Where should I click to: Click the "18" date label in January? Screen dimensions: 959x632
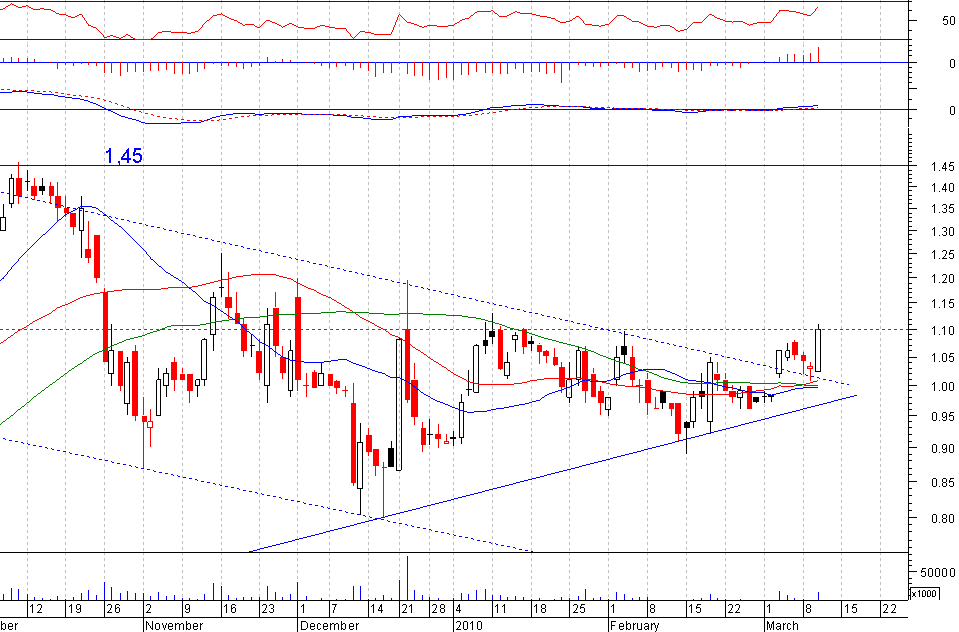coord(539,609)
